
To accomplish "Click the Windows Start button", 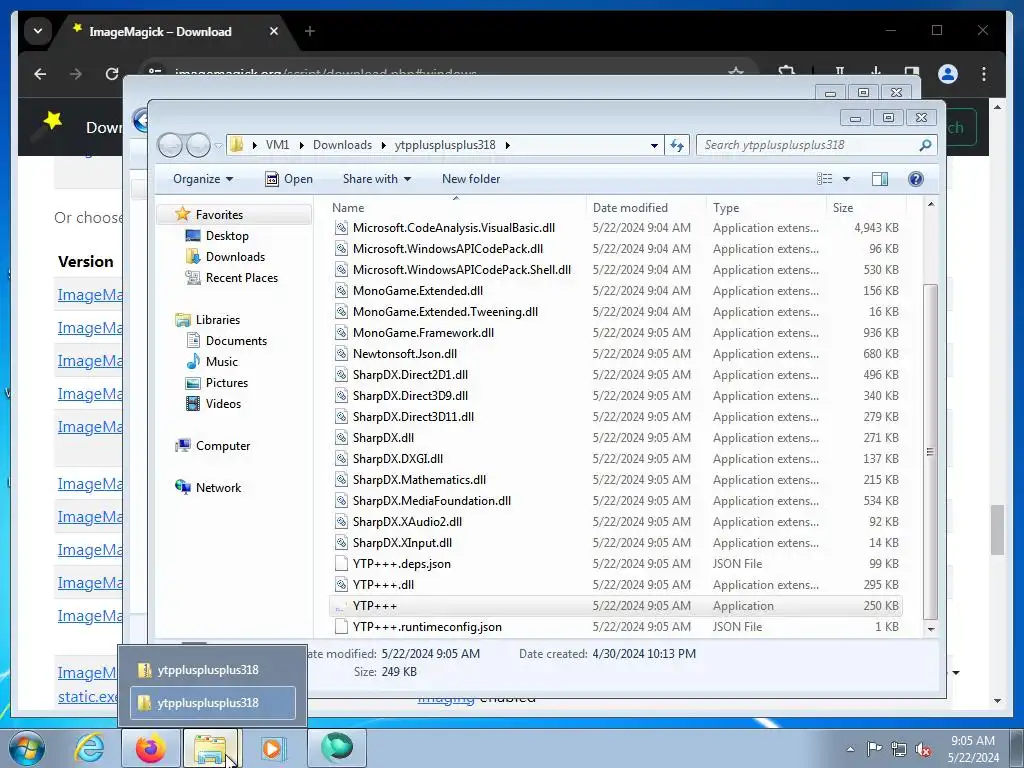I will [27, 748].
